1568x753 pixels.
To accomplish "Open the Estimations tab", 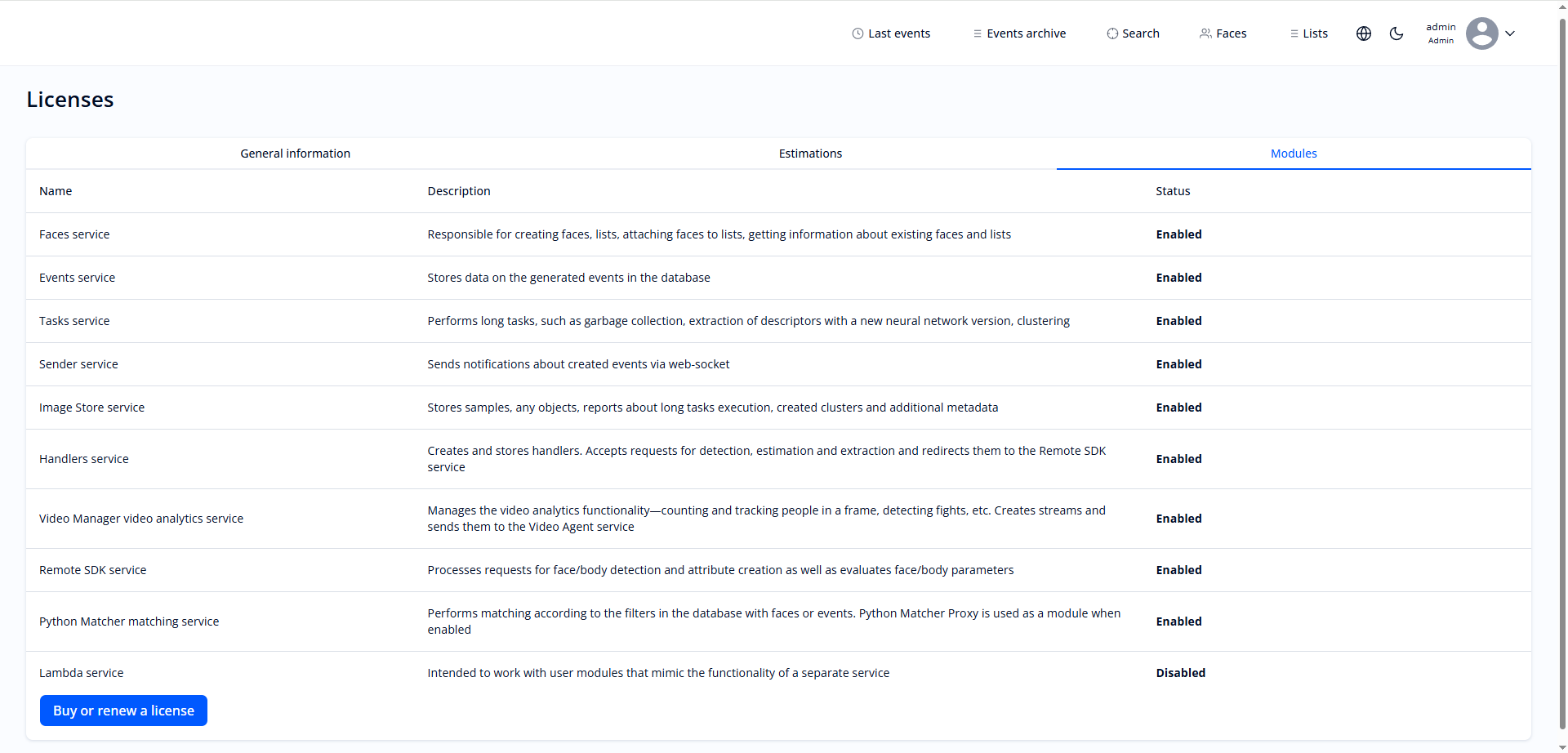I will 810,154.
